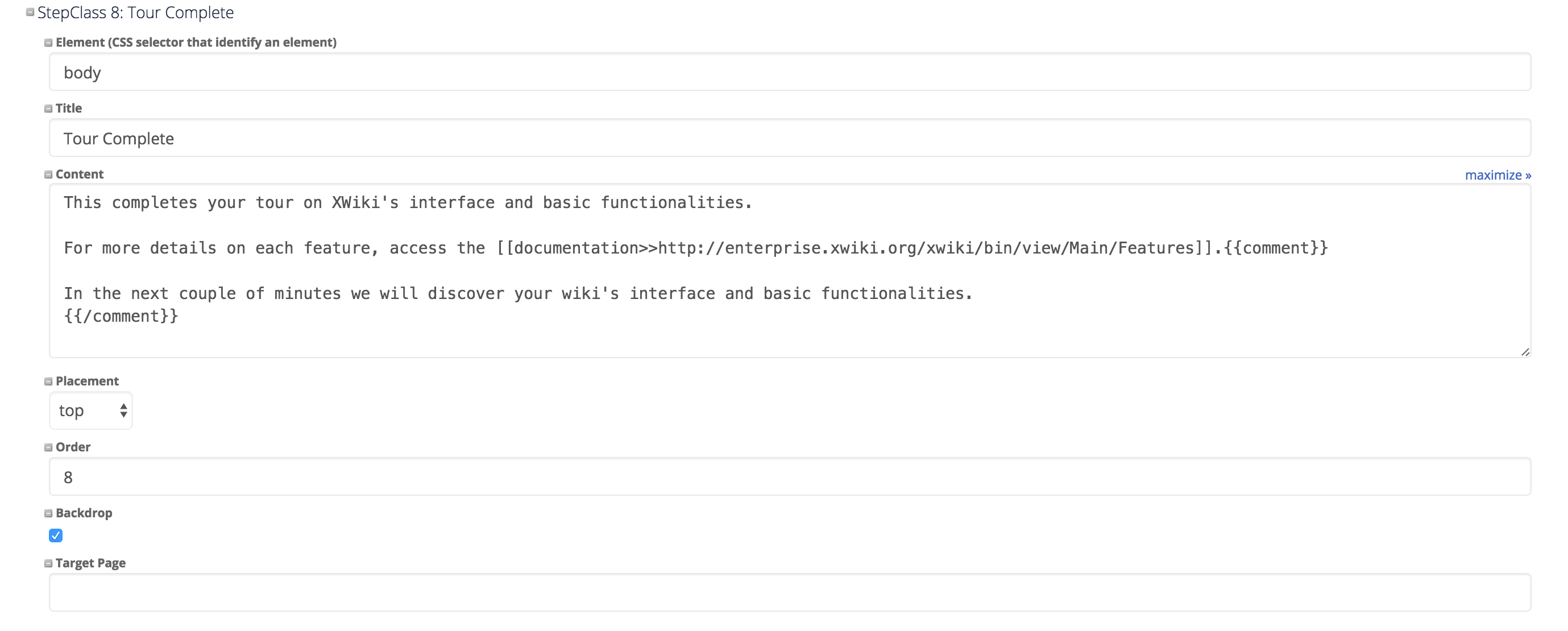Viewport: 1568px width, 631px height.
Task: Focus the Element field containing body
Action: pyautogui.click(x=790, y=72)
